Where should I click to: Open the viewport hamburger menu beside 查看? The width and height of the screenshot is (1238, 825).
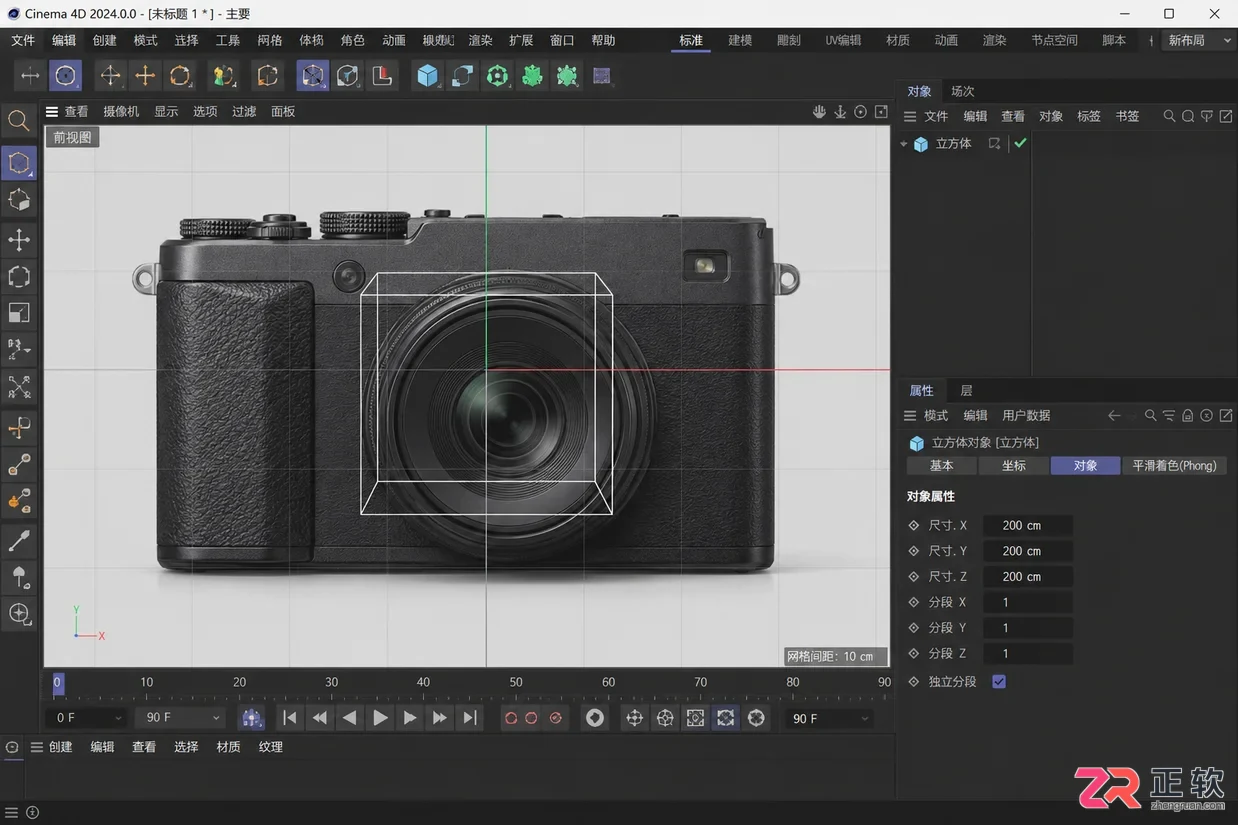pos(52,112)
